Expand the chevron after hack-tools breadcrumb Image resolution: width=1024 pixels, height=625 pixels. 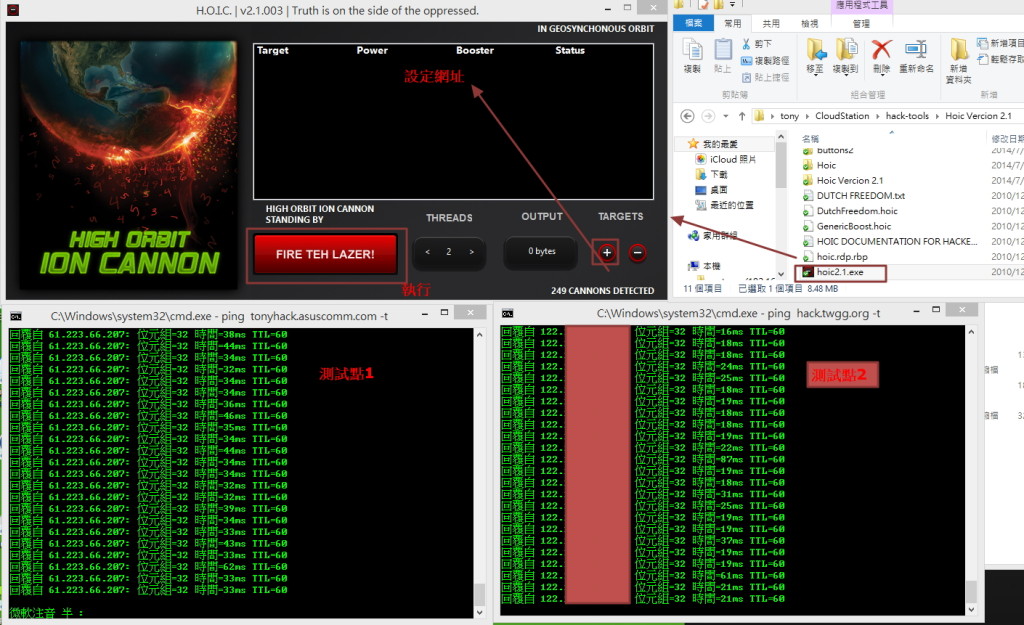(x=937, y=116)
